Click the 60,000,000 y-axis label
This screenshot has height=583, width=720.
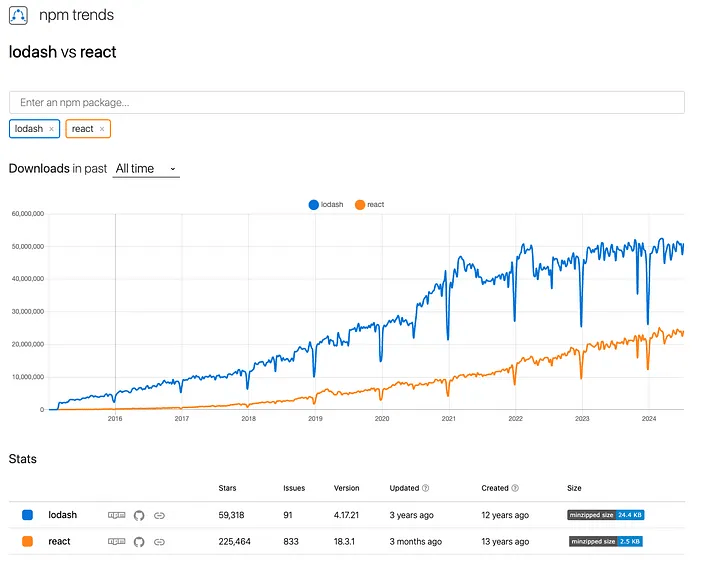click(28, 213)
